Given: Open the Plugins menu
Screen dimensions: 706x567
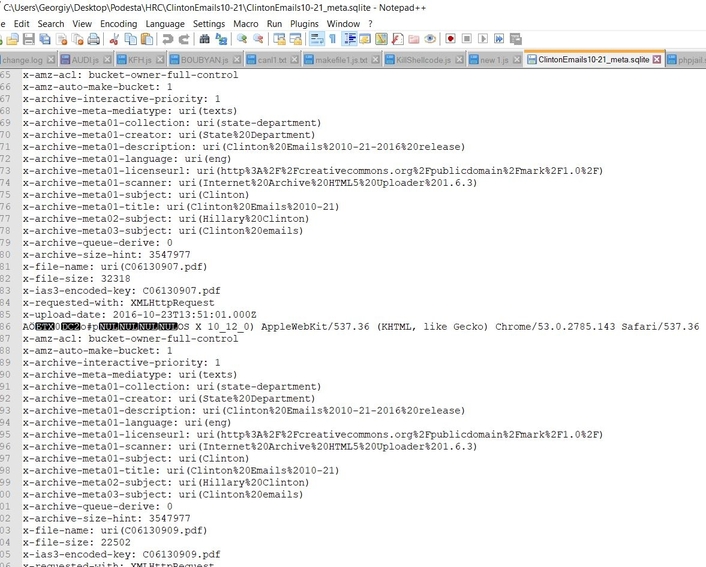Looking at the screenshot, I should point(306,23).
